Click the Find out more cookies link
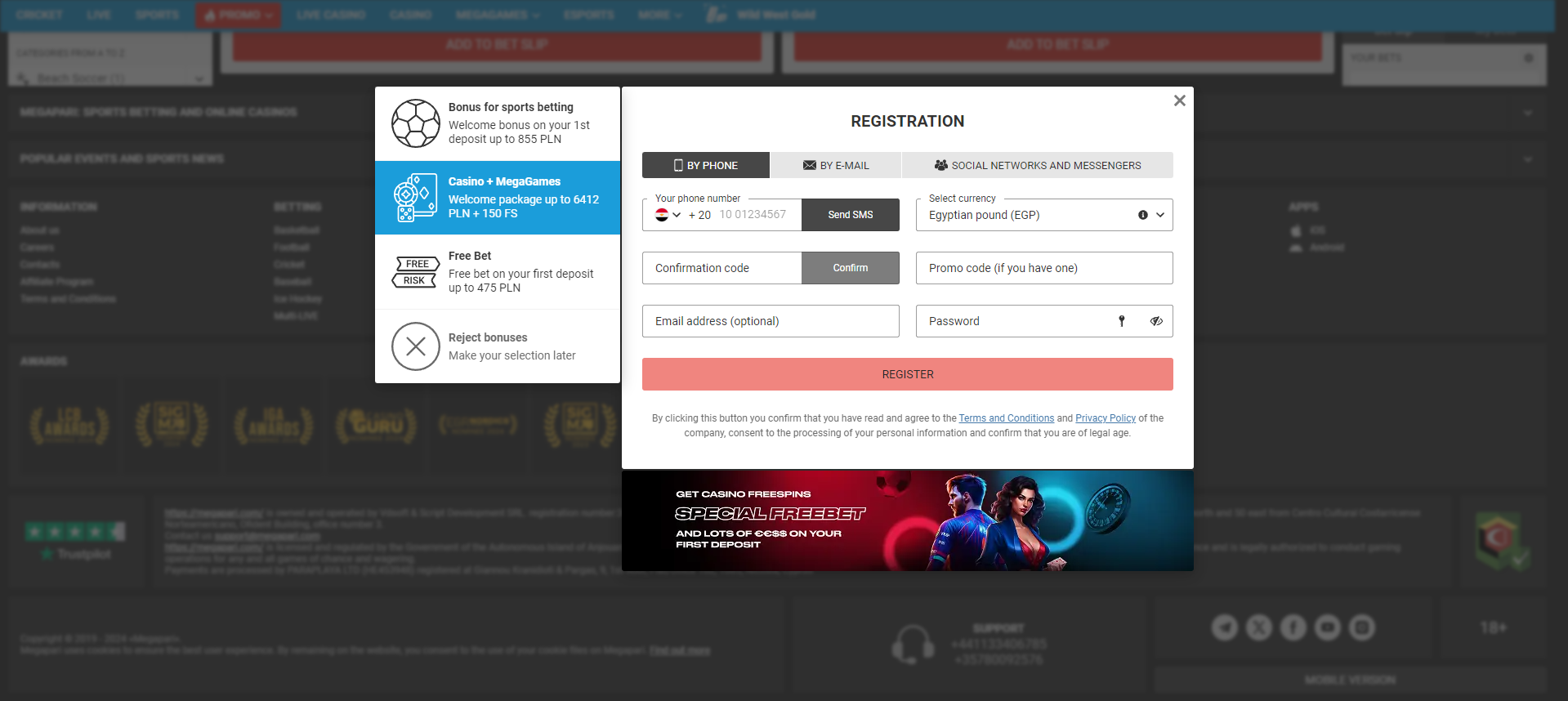The image size is (1568, 701). pos(680,651)
